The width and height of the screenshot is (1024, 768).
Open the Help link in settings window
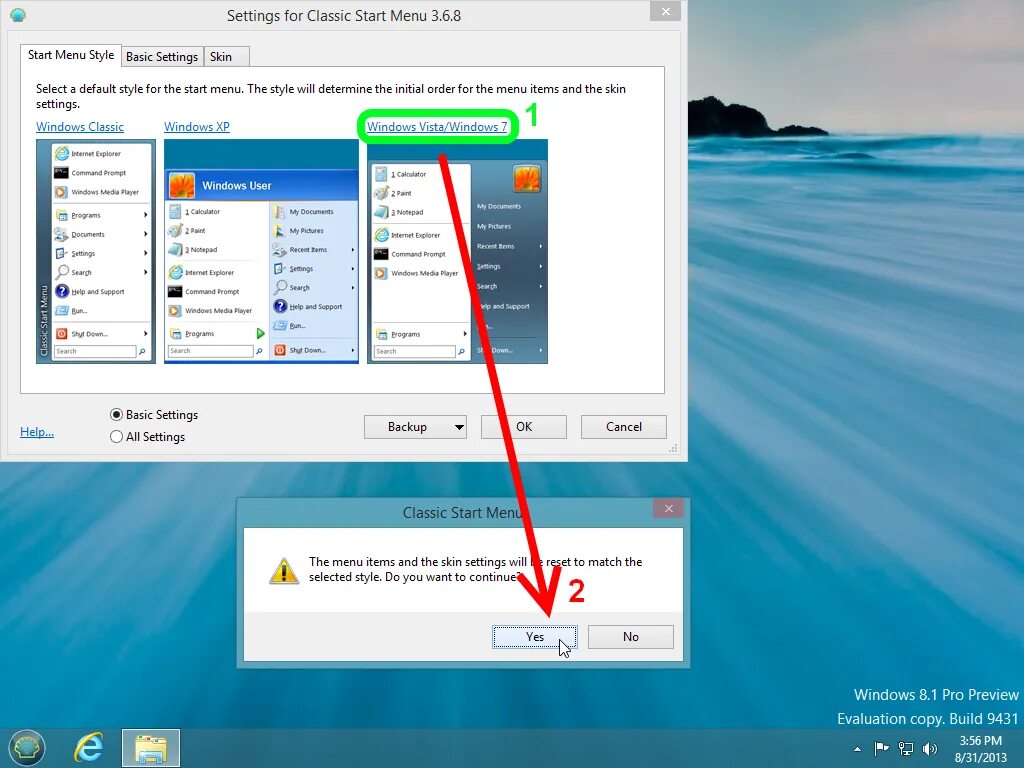[37, 432]
